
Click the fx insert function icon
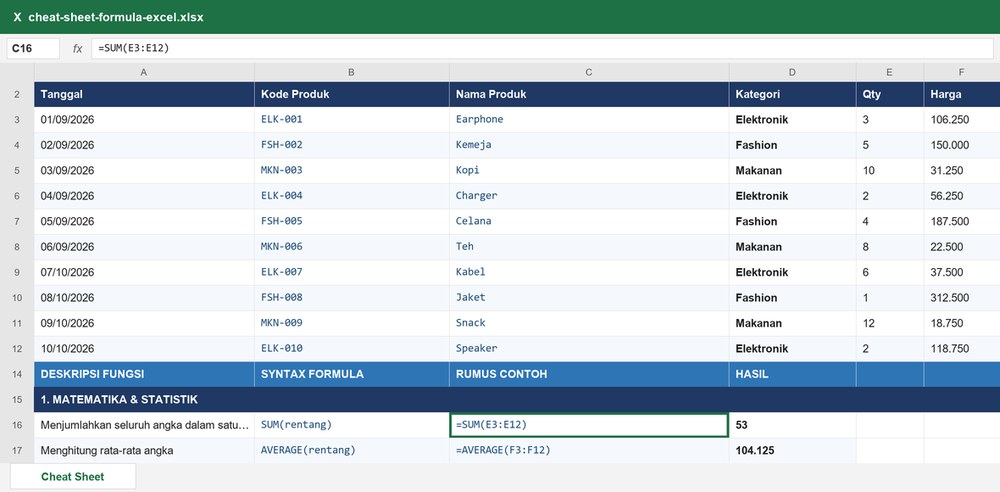[x=77, y=48]
